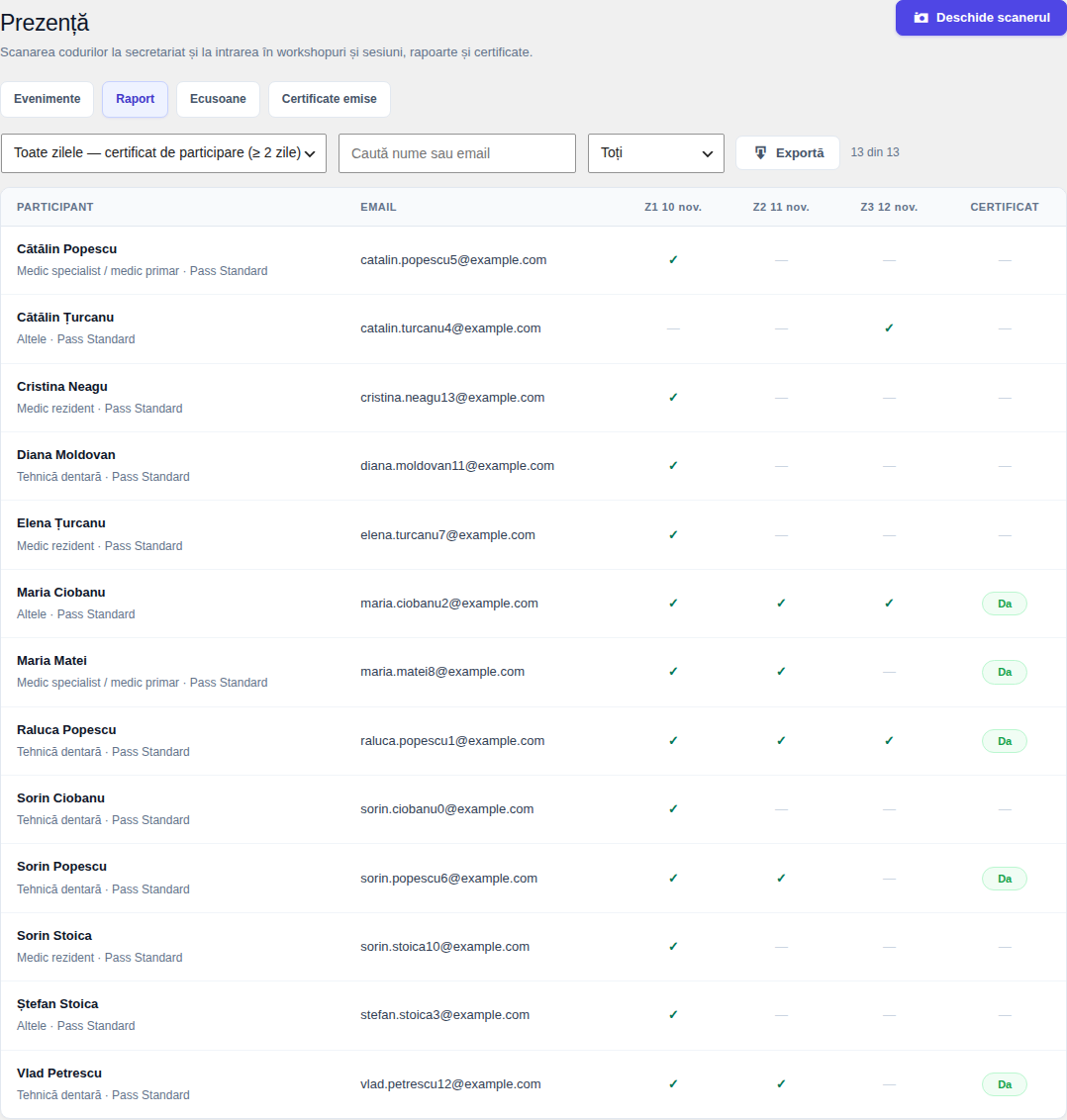This screenshot has width=1067, height=1120.
Task: Click the Exportă button
Action: [x=788, y=152]
